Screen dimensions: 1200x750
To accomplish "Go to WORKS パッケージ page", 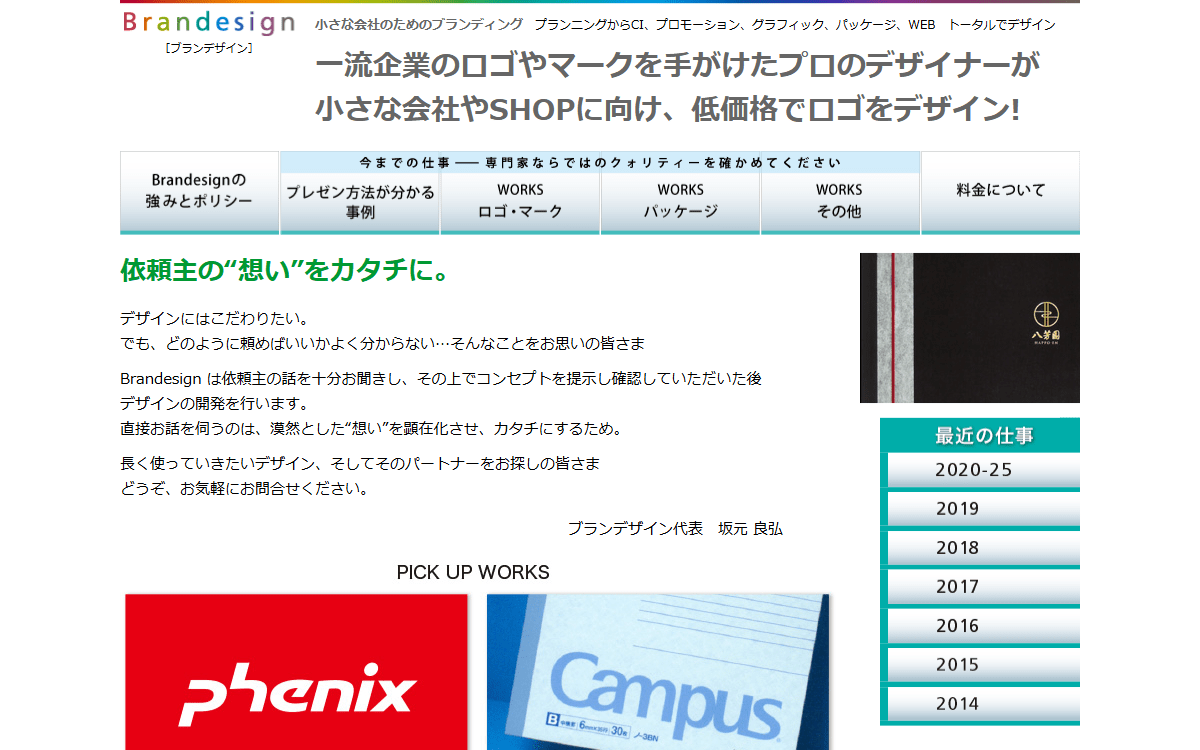I will pos(680,203).
